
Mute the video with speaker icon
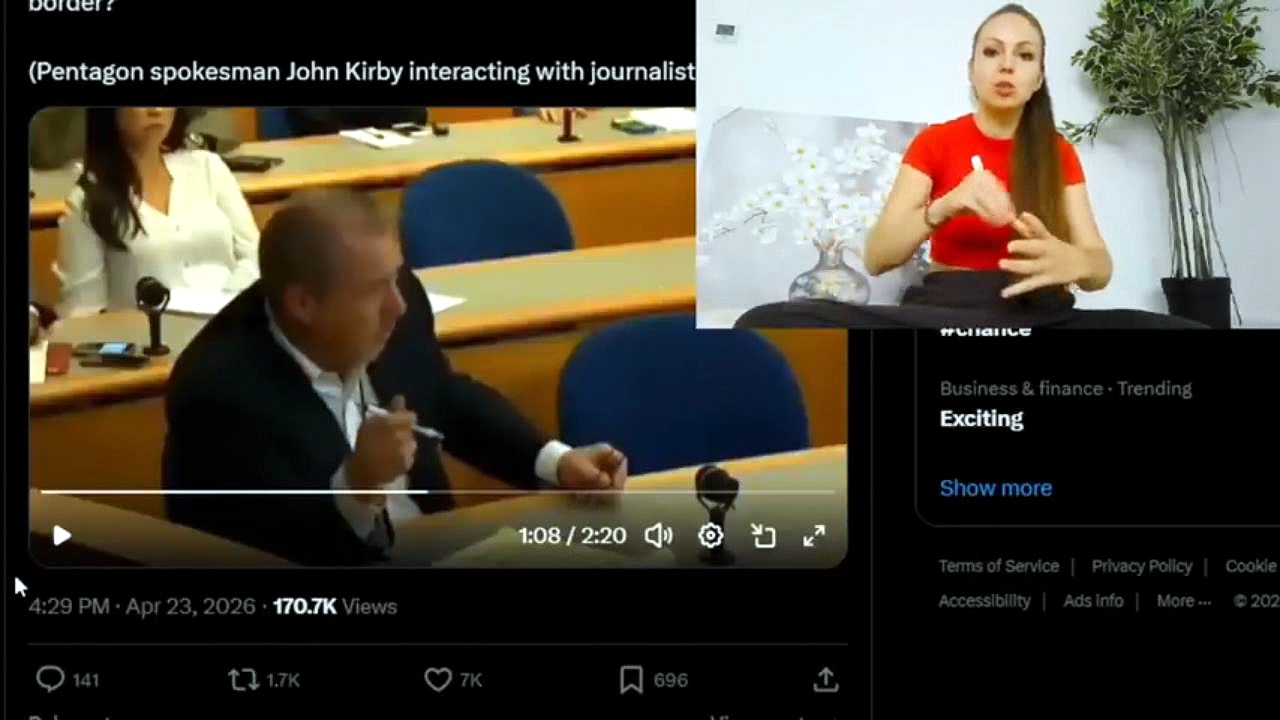pyautogui.click(x=658, y=536)
